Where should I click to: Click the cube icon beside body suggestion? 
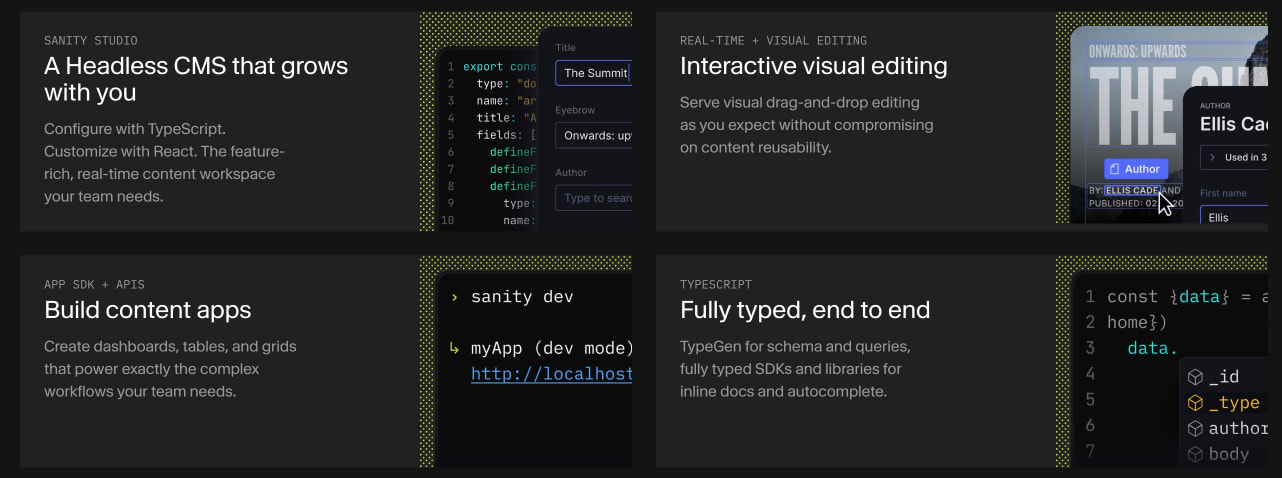(1195, 454)
